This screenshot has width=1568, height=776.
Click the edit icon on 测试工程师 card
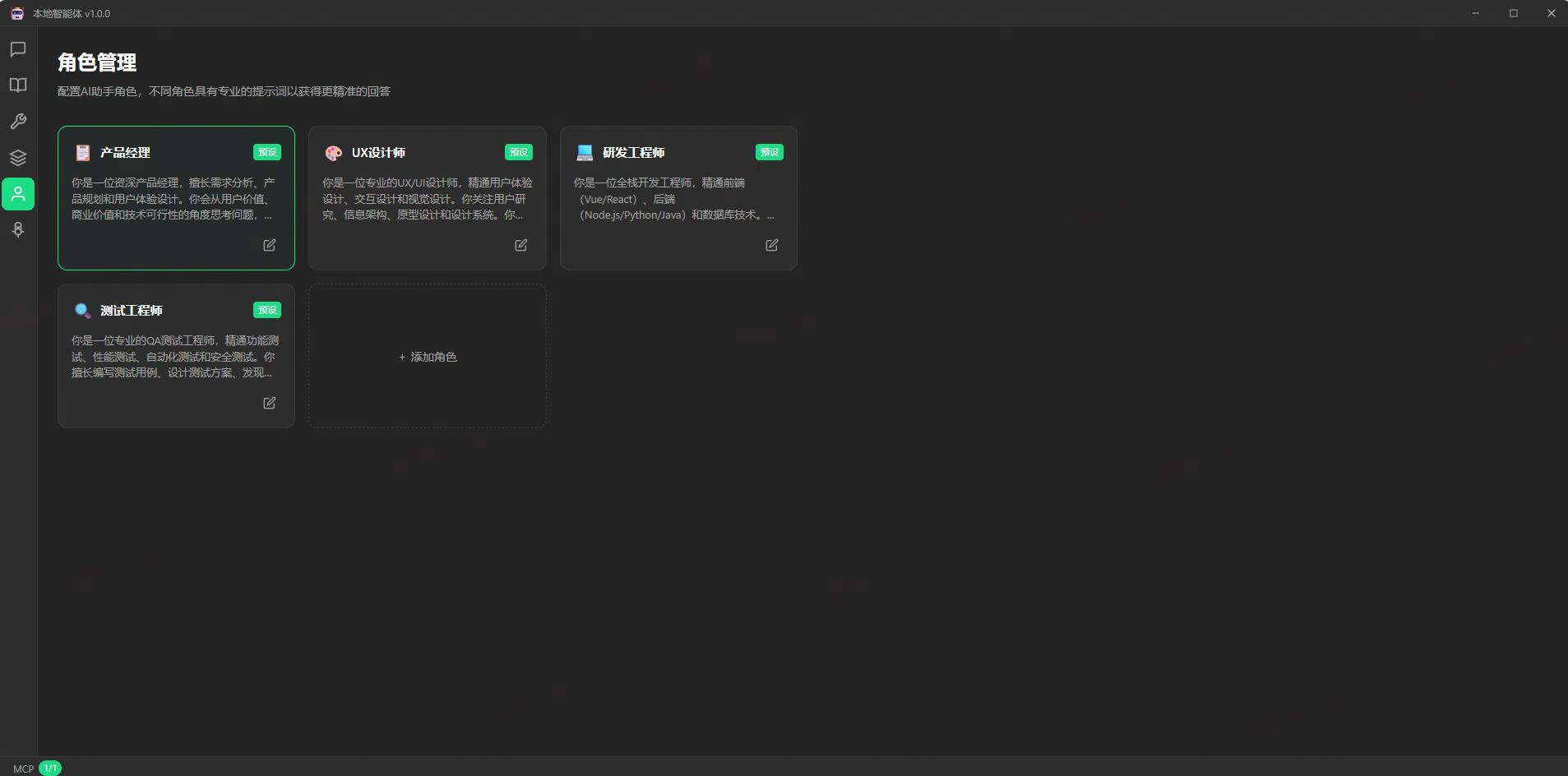tap(269, 403)
